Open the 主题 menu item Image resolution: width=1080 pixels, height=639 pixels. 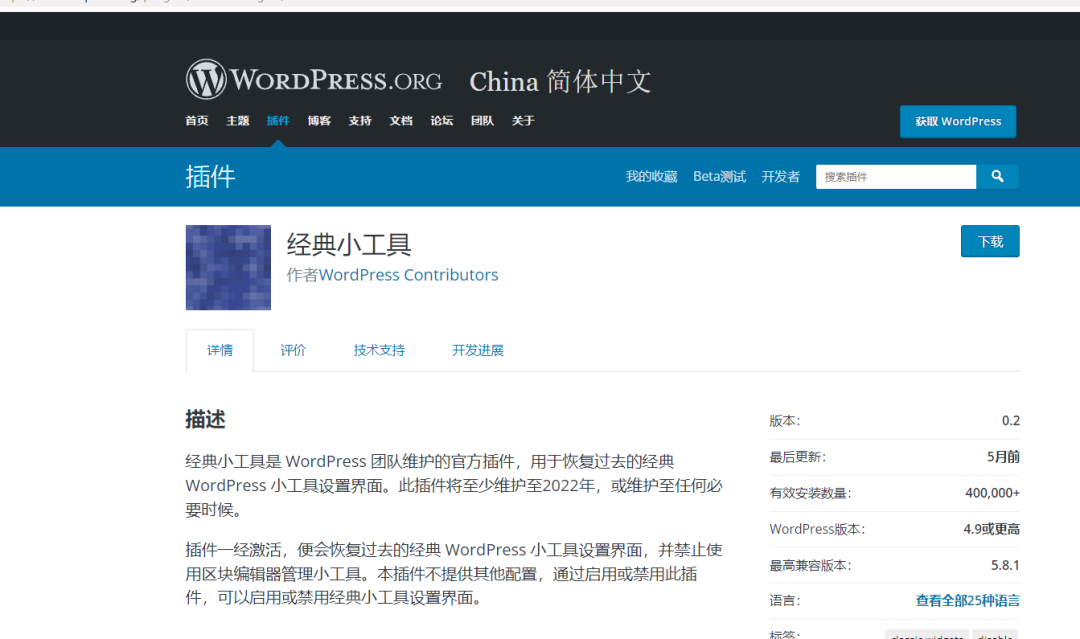[x=238, y=121]
